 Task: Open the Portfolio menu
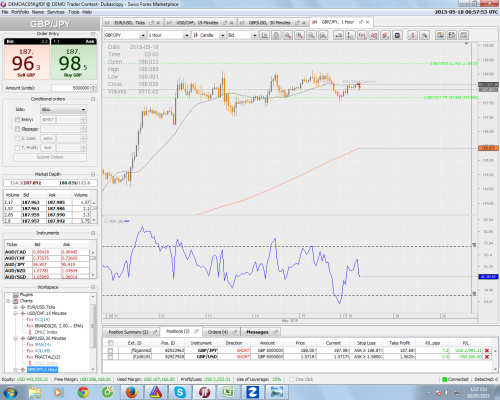click(x=20, y=12)
